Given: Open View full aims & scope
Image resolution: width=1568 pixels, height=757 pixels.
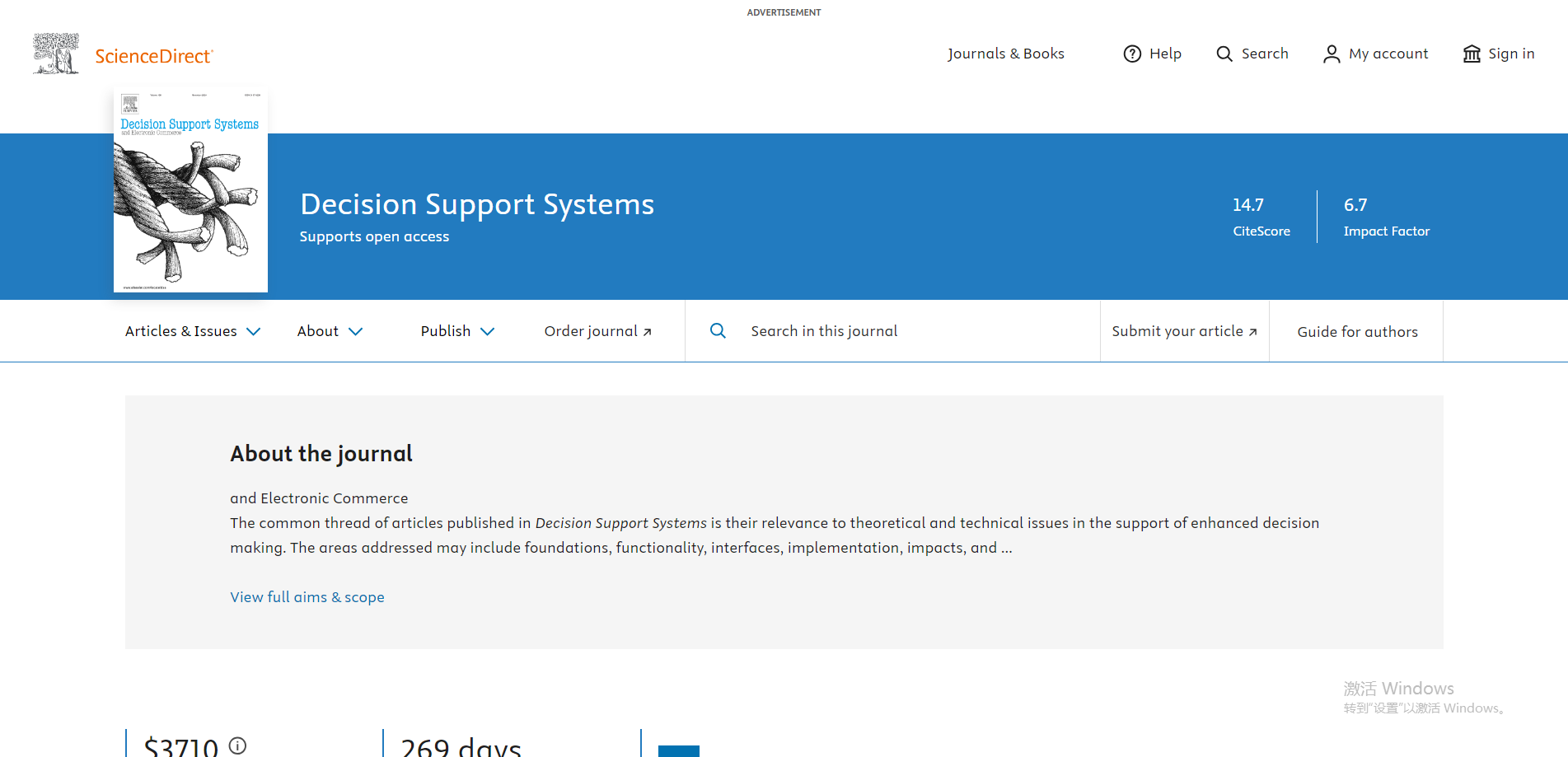Looking at the screenshot, I should click(x=307, y=597).
